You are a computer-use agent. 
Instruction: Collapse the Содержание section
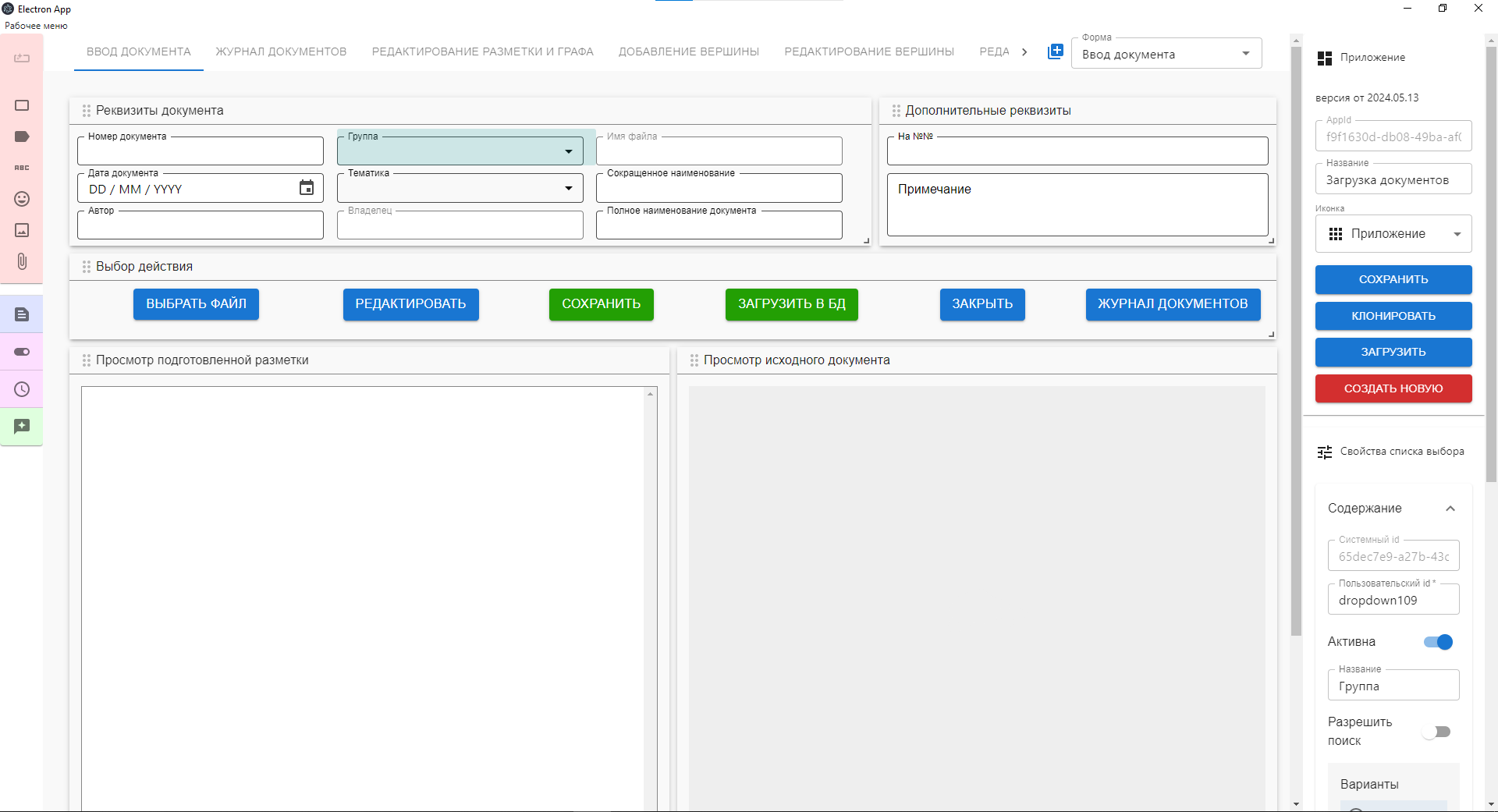[x=1450, y=509]
